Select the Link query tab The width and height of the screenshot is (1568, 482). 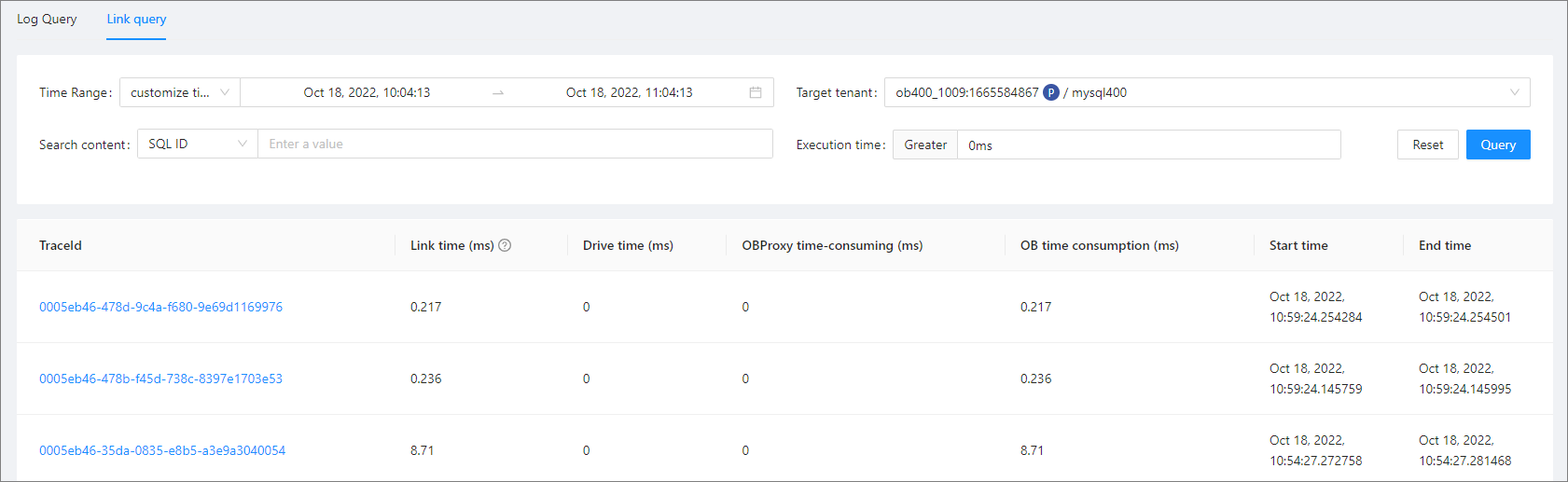tap(136, 19)
